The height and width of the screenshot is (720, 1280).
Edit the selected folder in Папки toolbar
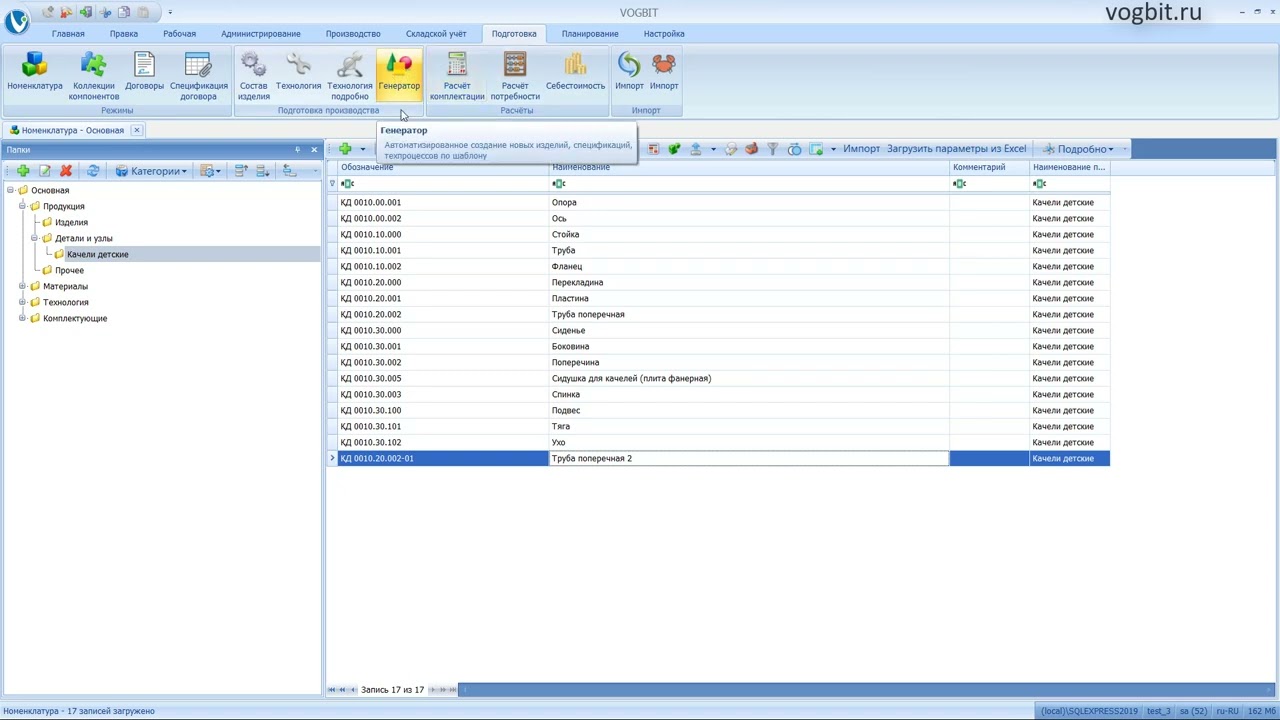pyautogui.click(x=44, y=171)
